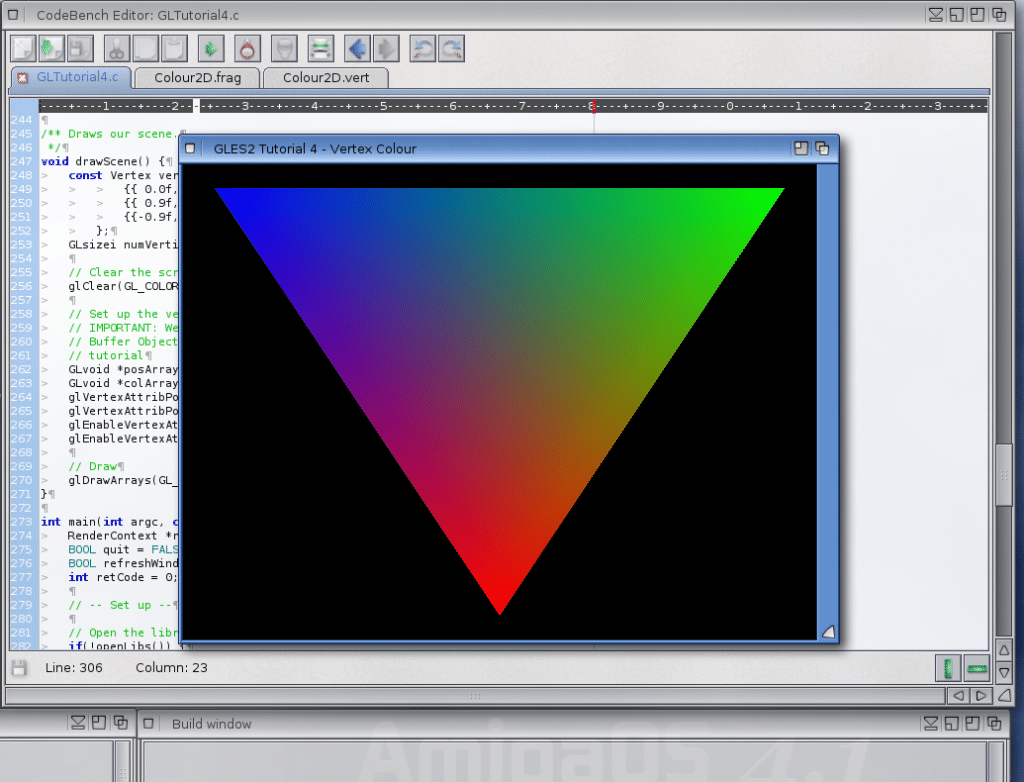
Task: Click the horizontal scrollbar right arrow
Action: [x=981, y=696]
